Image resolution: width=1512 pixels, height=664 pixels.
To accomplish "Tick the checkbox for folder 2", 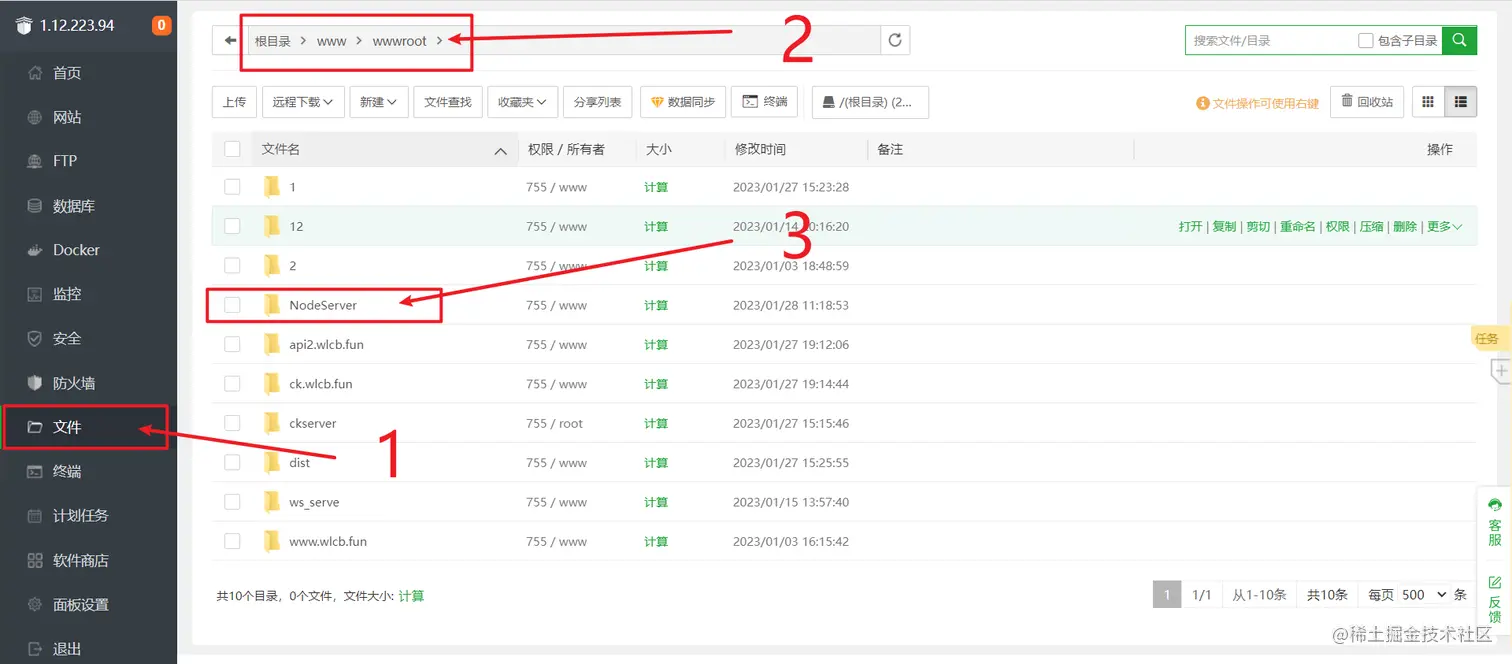I will point(232,265).
